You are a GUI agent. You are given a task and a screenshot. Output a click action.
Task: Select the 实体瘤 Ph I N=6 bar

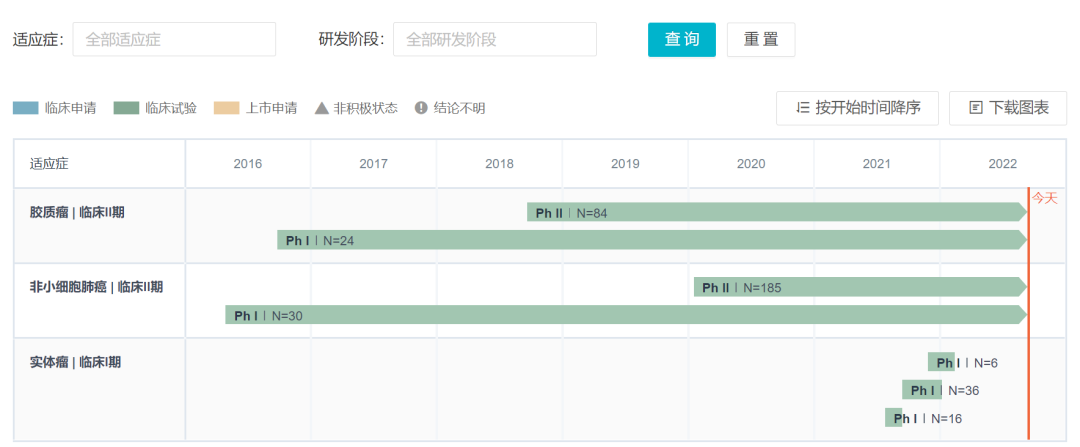(941, 362)
